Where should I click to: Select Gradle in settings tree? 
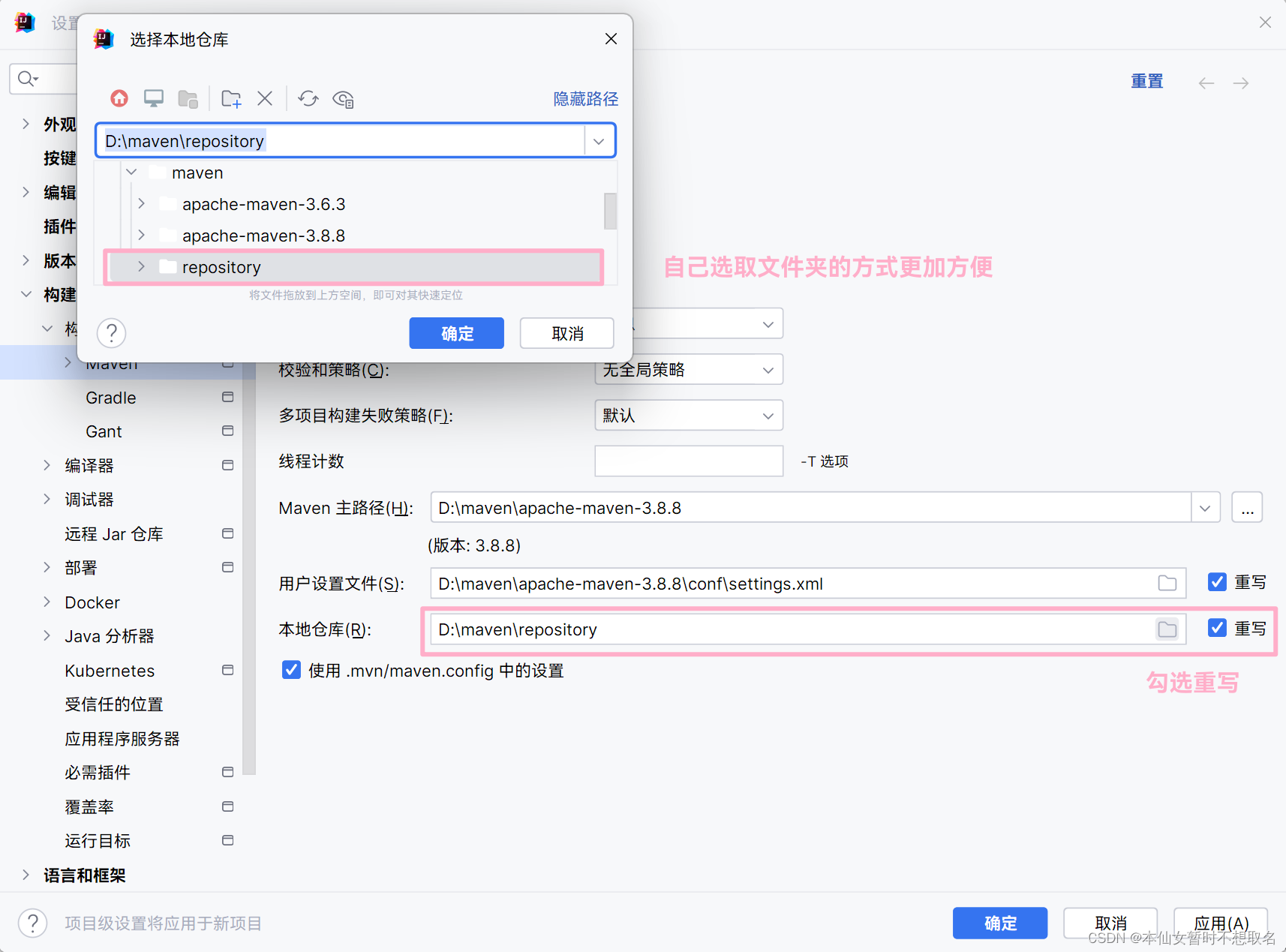pos(111,398)
